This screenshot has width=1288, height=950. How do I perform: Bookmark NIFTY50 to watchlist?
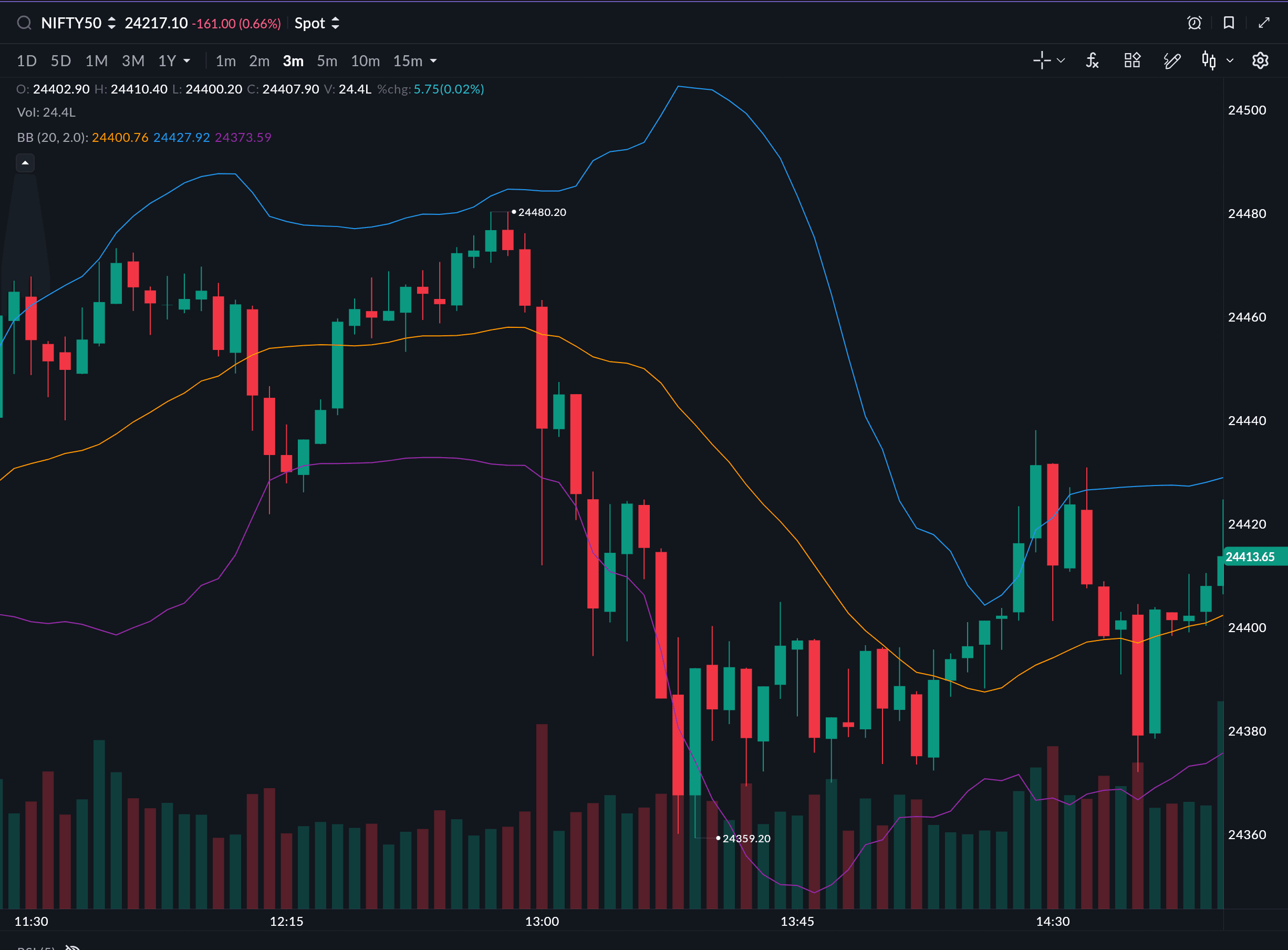pyautogui.click(x=1229, y=23)
